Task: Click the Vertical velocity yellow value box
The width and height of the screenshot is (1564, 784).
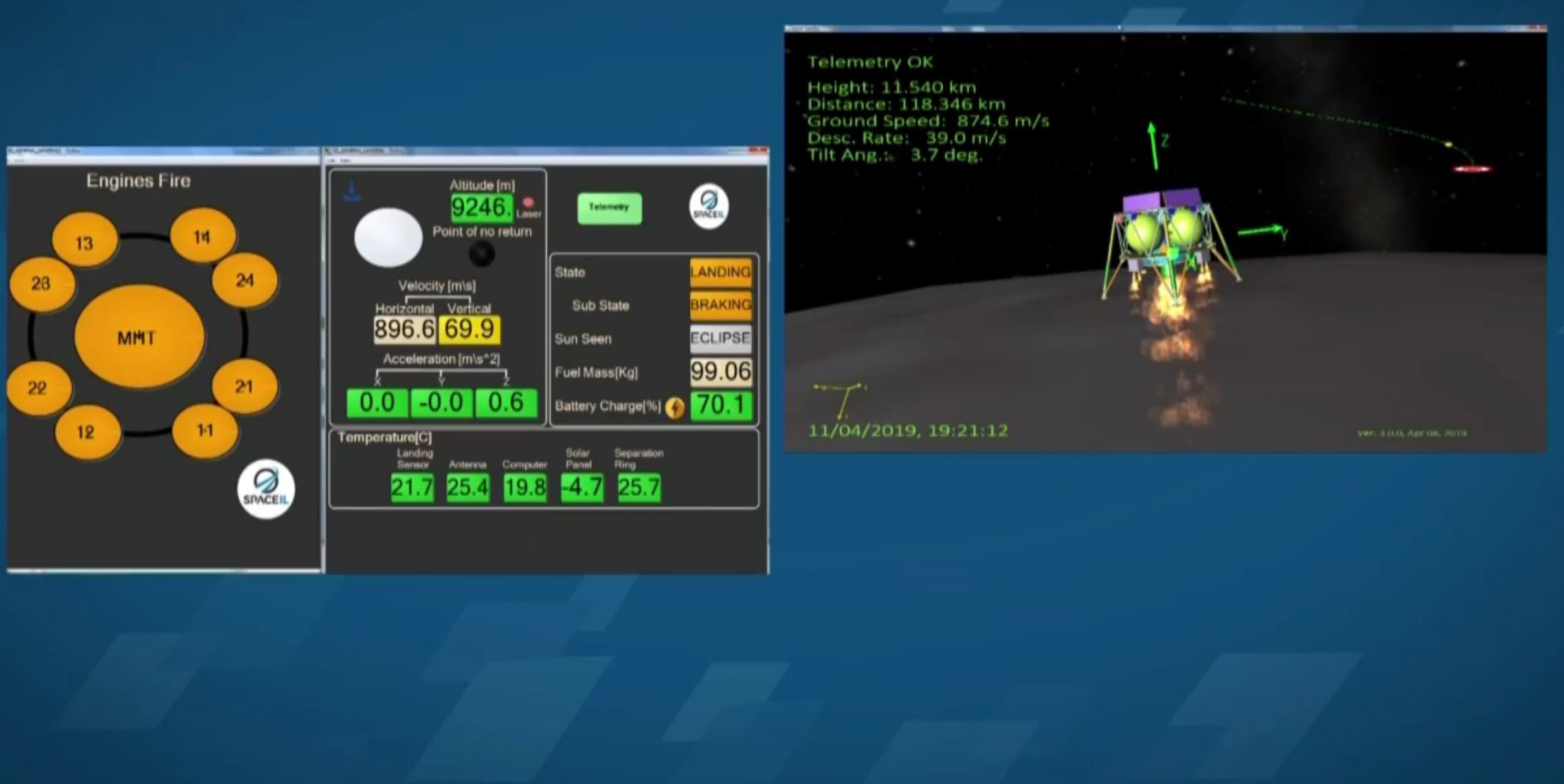Action: (x=469, y=329)
